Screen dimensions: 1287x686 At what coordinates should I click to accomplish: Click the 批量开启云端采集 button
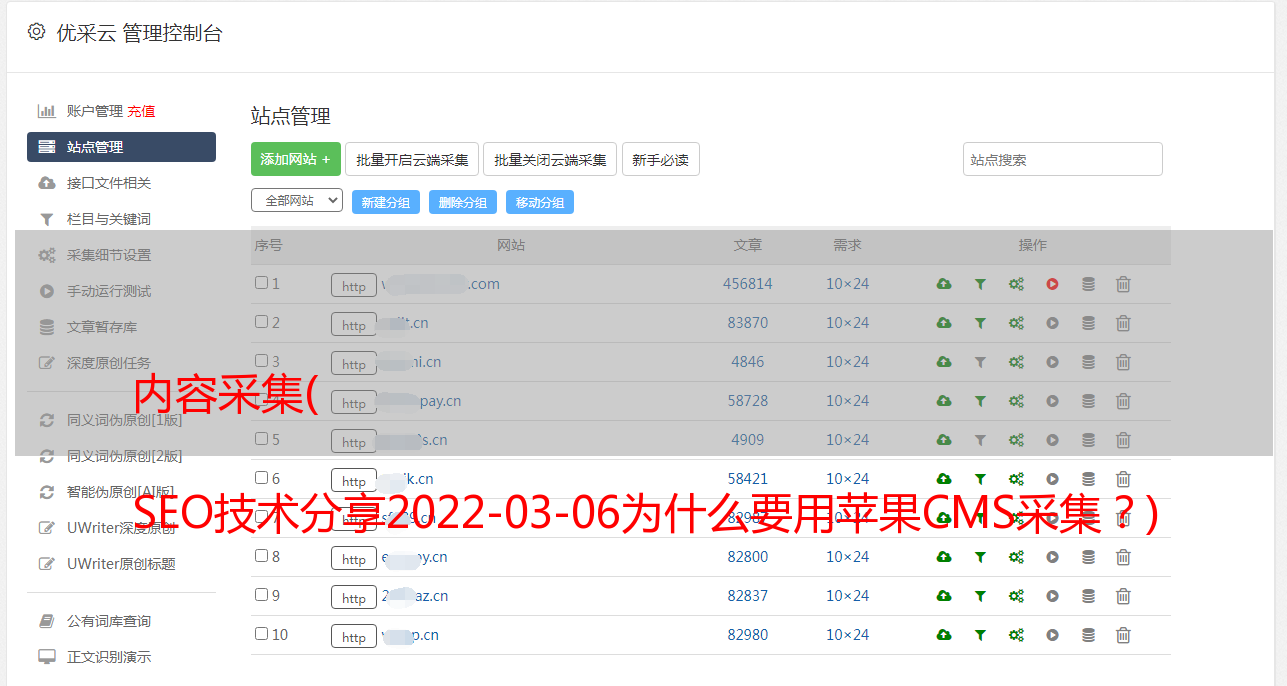412,159
